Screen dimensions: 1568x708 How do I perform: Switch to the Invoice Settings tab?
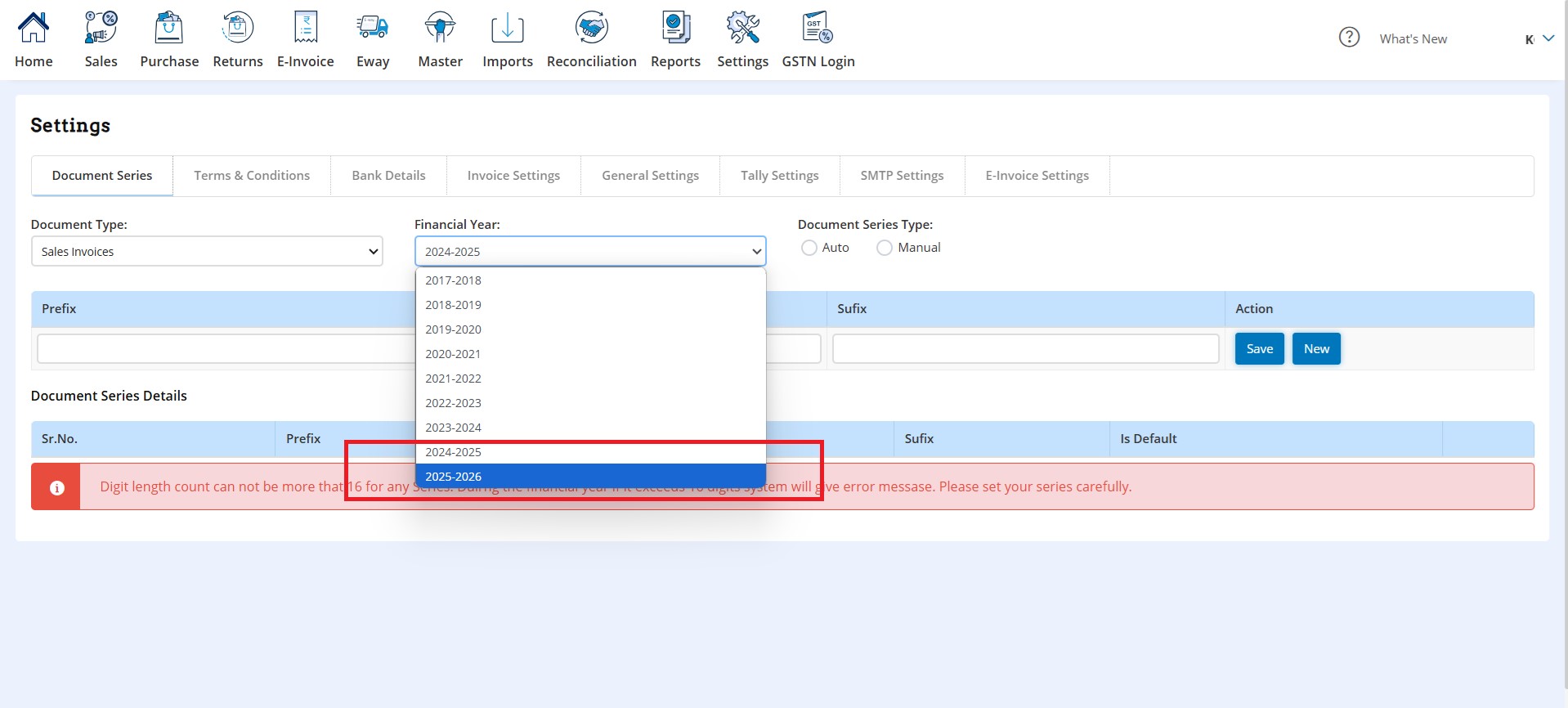click(x=513, y=176)
